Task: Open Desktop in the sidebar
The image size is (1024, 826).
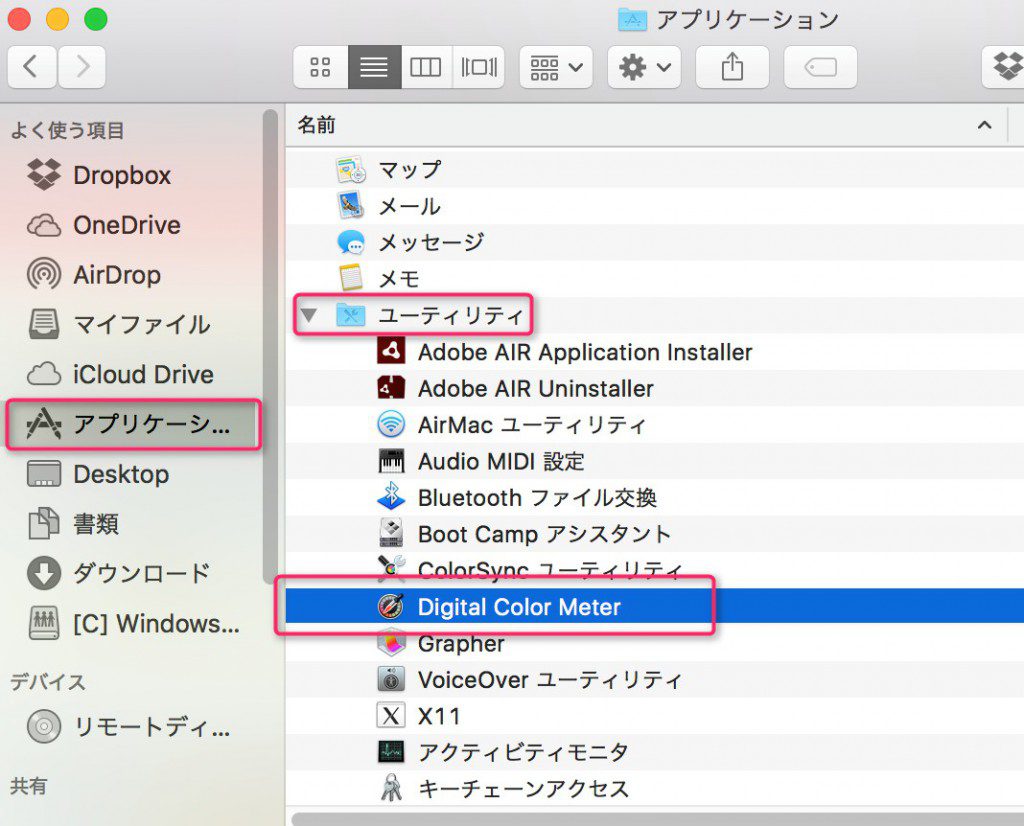Action: (133, 474)
